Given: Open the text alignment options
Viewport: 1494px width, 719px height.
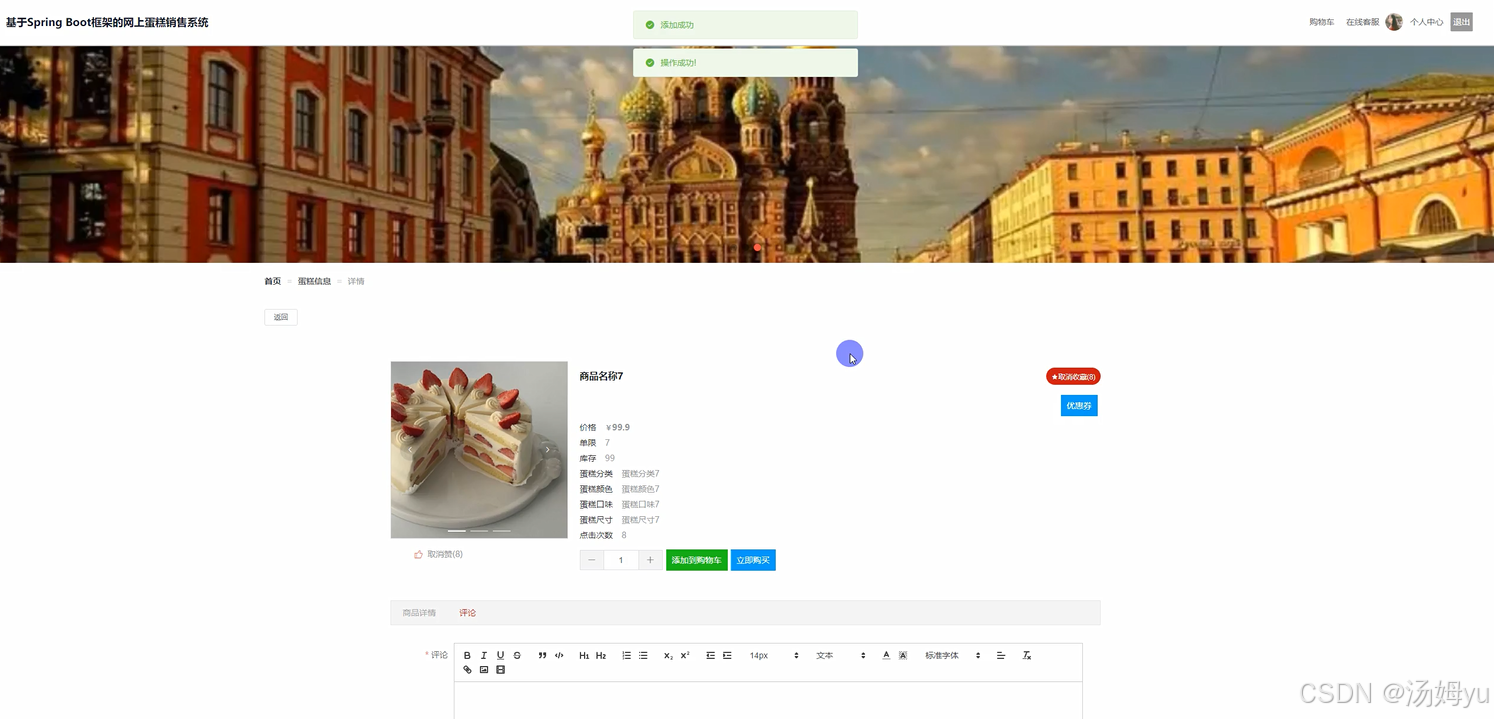Looking at the screenshot, I should point(1001,656).
